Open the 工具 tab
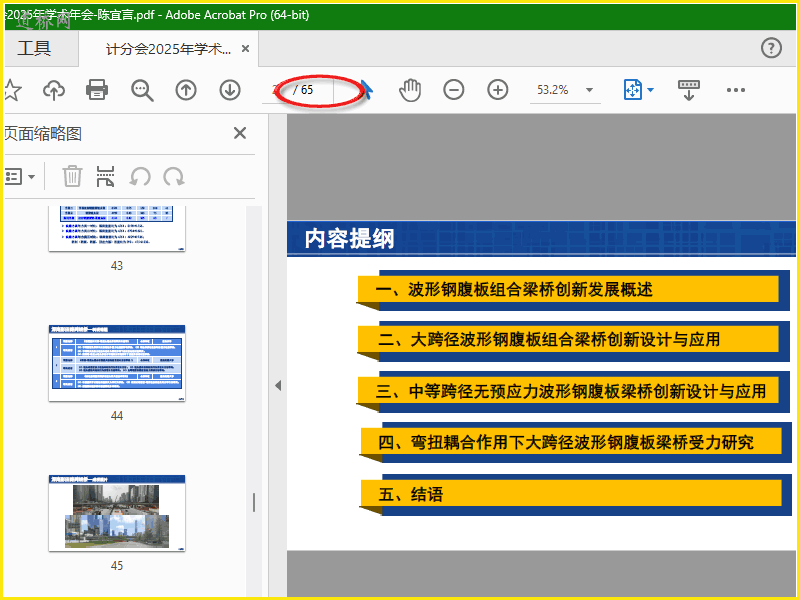800x600 pixels. pos(34,48)
